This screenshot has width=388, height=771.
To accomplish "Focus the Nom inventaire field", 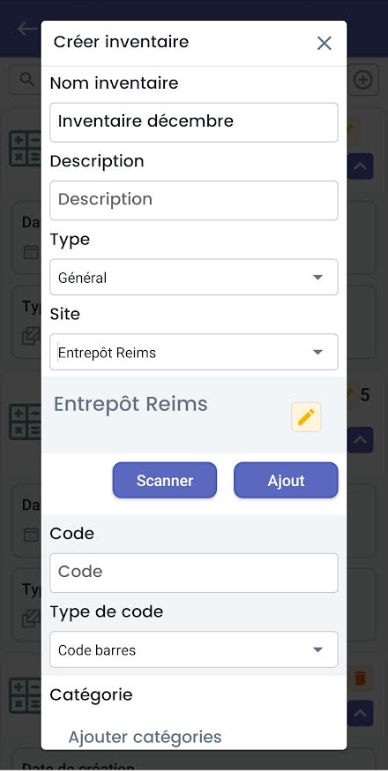I will pos(194,122).
